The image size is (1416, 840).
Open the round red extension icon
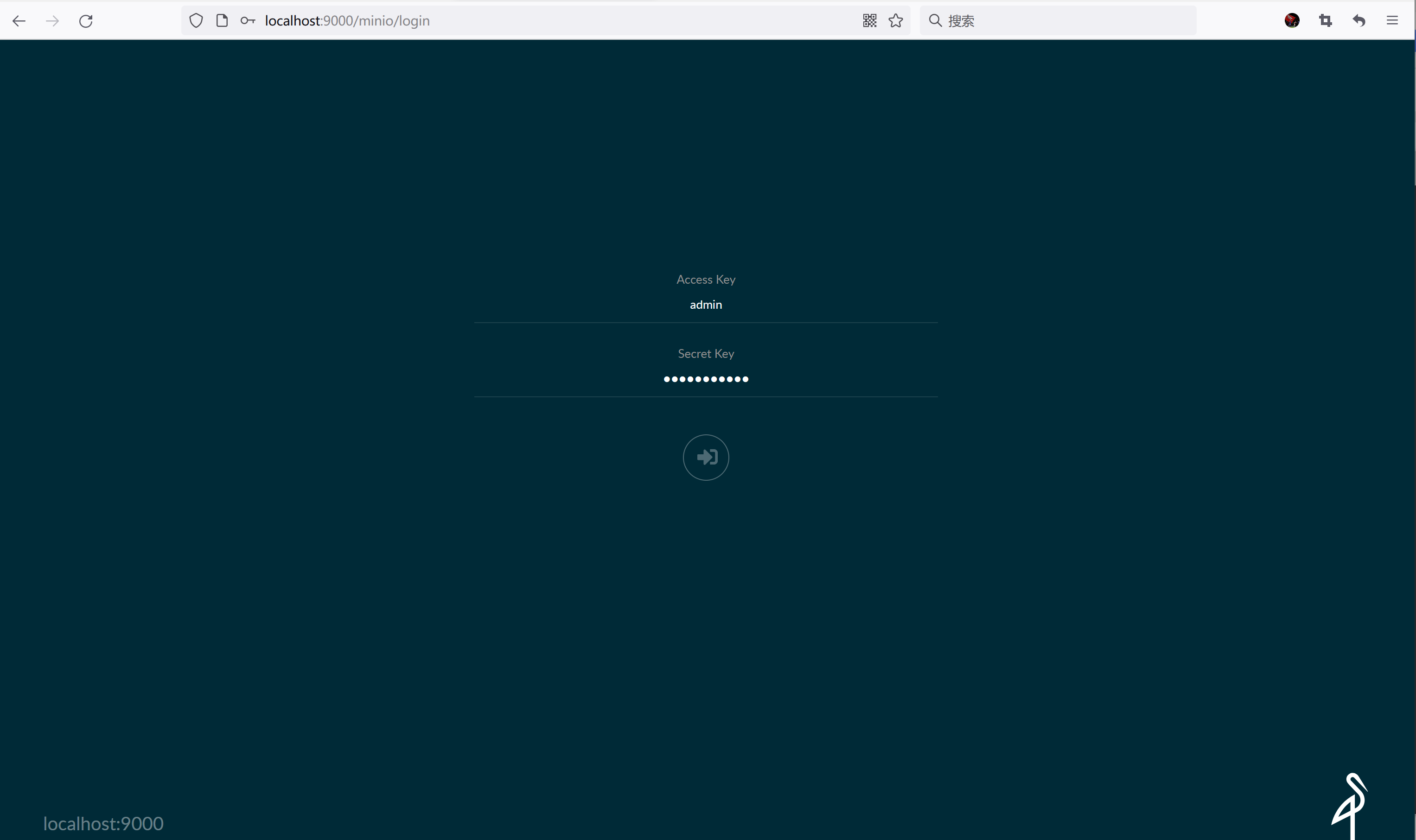(x=1292, y=21)
